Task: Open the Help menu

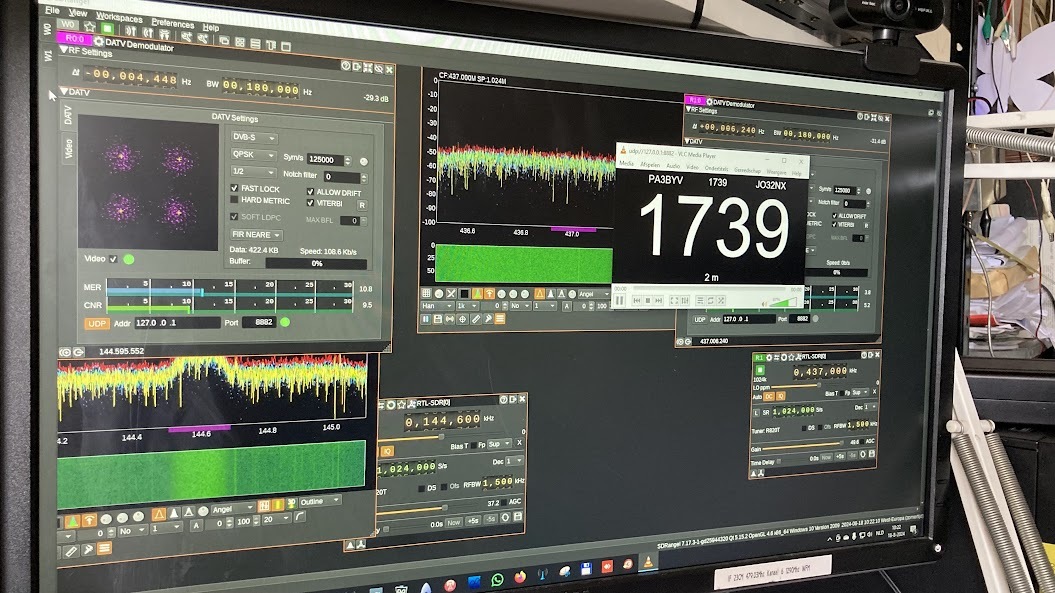Action: click(211, 28)
